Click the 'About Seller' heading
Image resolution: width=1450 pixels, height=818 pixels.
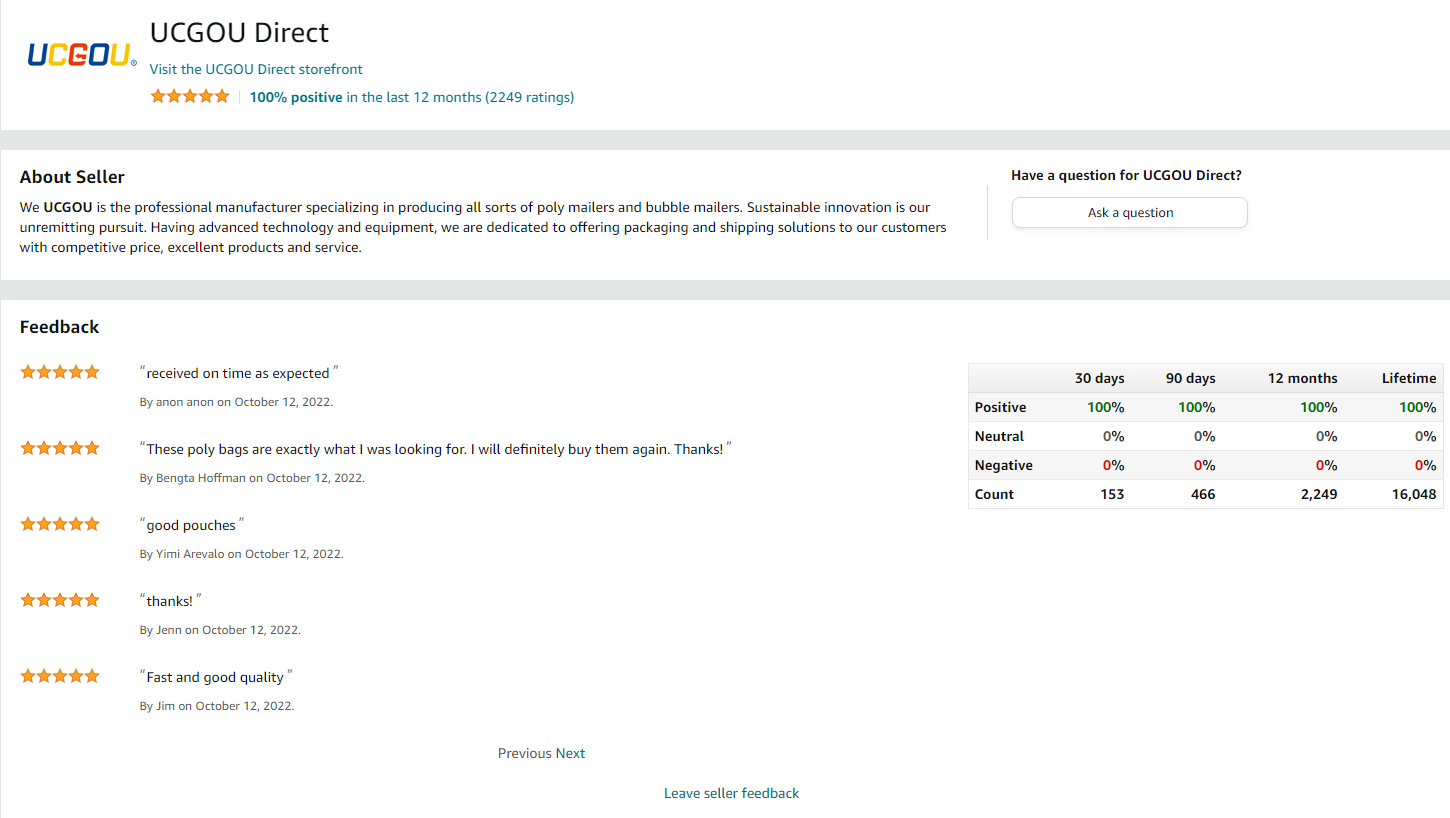tap(72, 177)
